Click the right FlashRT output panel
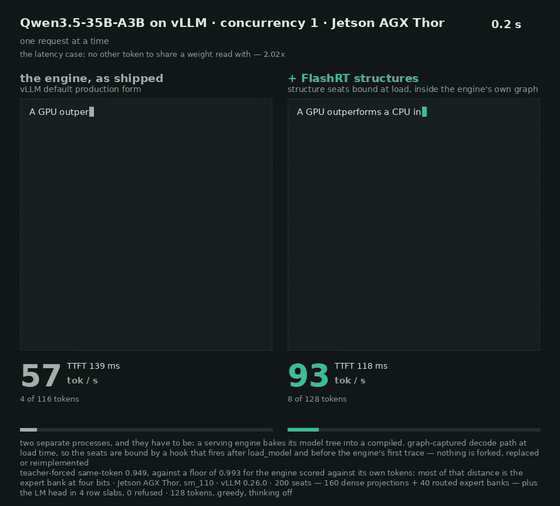This screenshot has width=560, height=506. [414, 225]
